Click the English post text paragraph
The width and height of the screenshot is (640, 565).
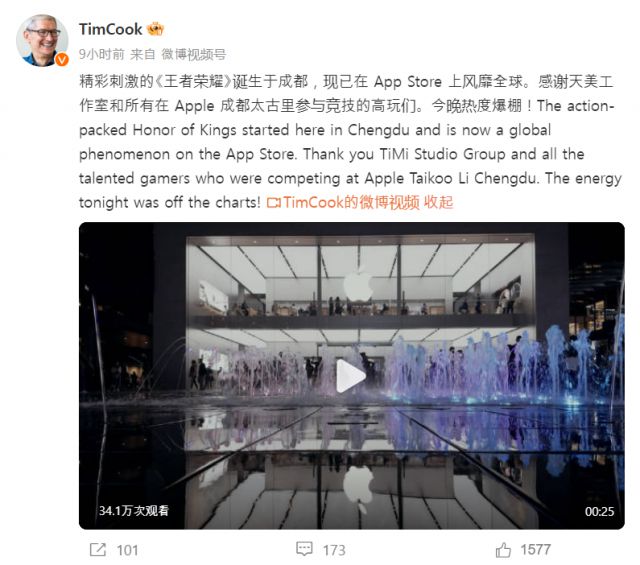pyautogui.click(x=350, y=154)
